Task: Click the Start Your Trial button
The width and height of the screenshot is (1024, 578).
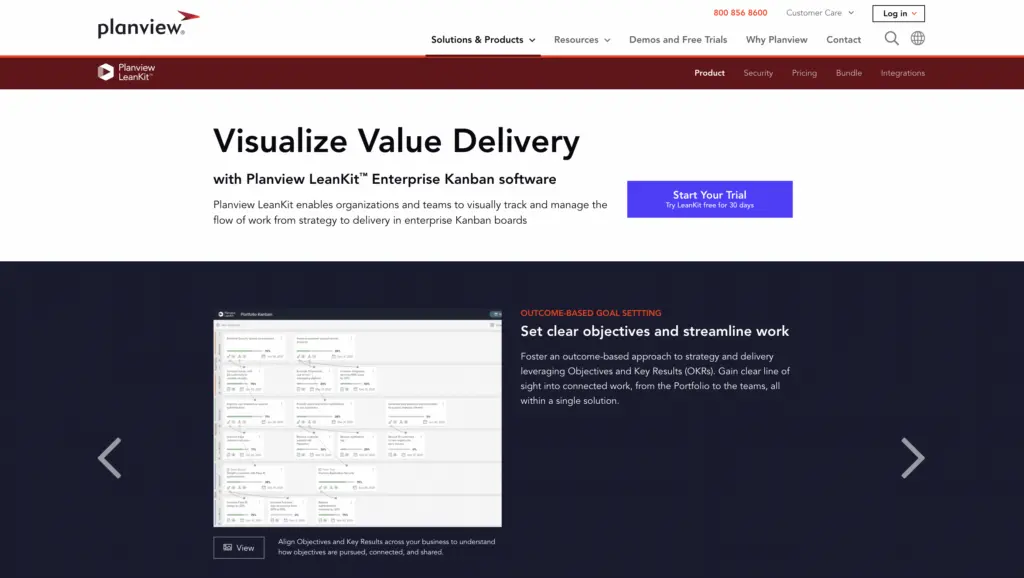Action: pyautogui.click(x=710, y=199)
